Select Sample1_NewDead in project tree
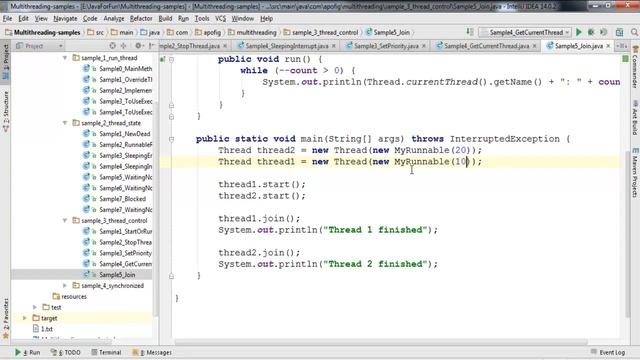The width and height of the screenshot is (640, 360). point(124,134)
